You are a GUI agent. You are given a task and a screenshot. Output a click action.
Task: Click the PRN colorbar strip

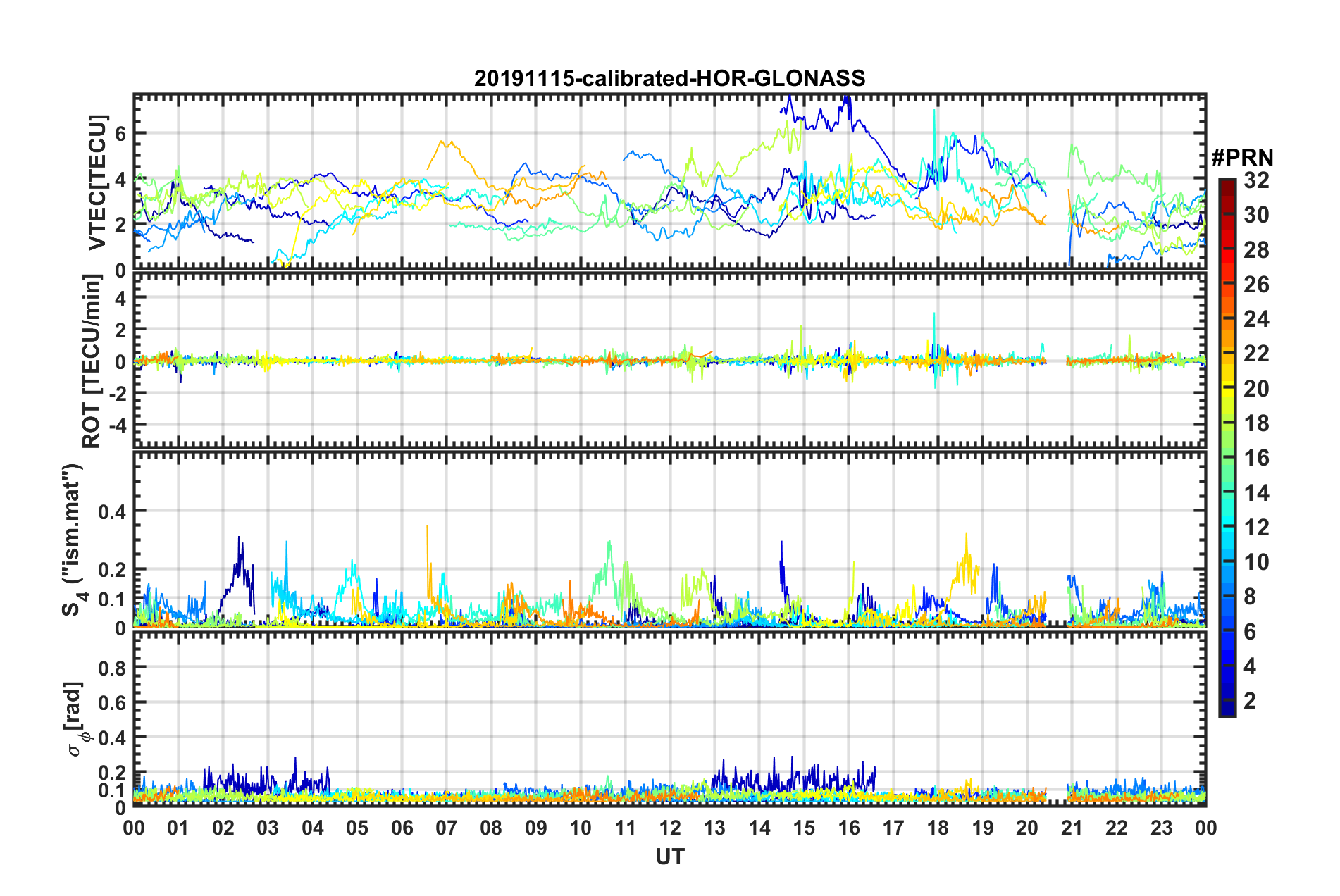(1227, 447)
